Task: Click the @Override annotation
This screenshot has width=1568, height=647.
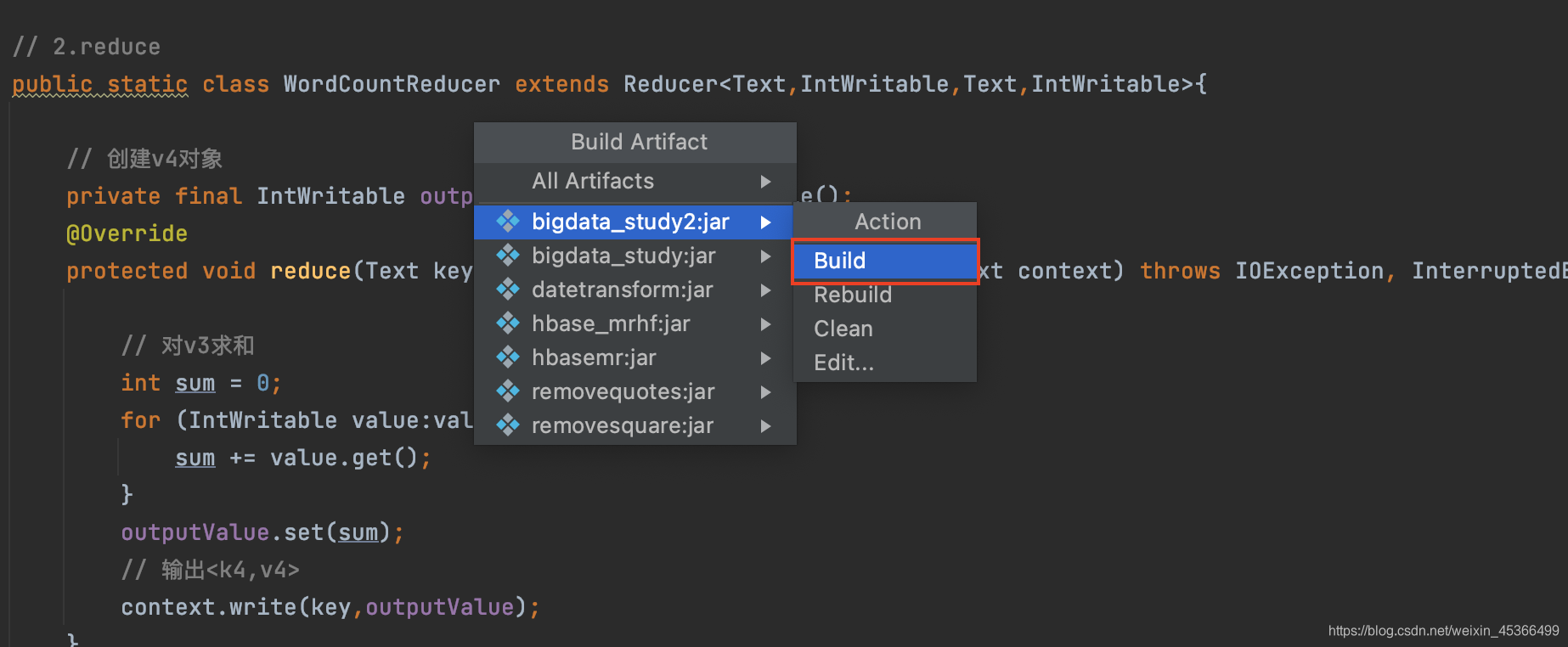Action: [127, 233]
